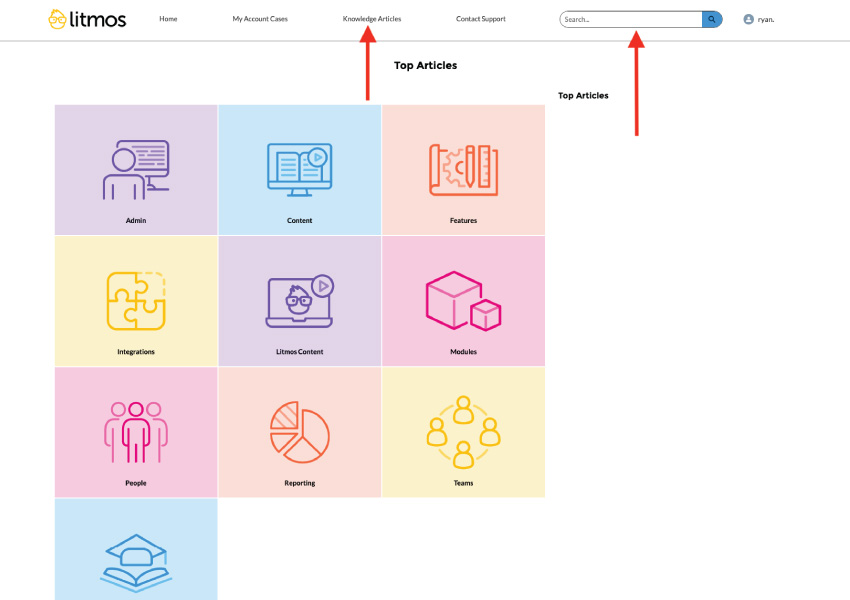Go to the Home menu item
Screen dimensions: 850x600
pos(168,19)
